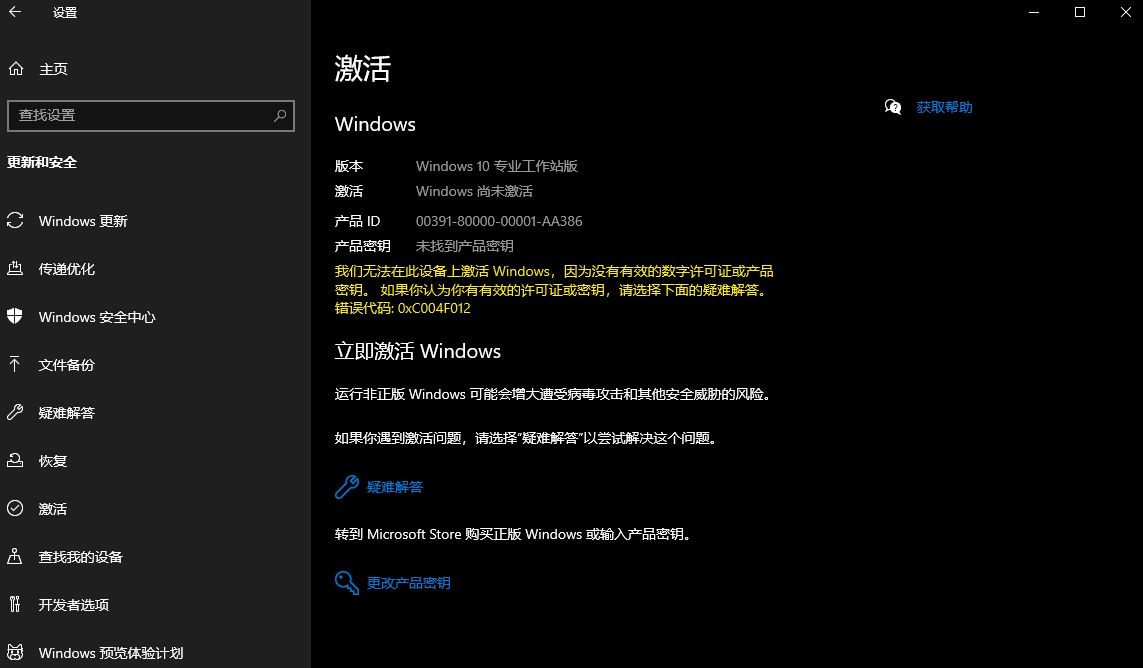Focus the 查找设置 search field
1143x668 pixels.
[151, 115]
